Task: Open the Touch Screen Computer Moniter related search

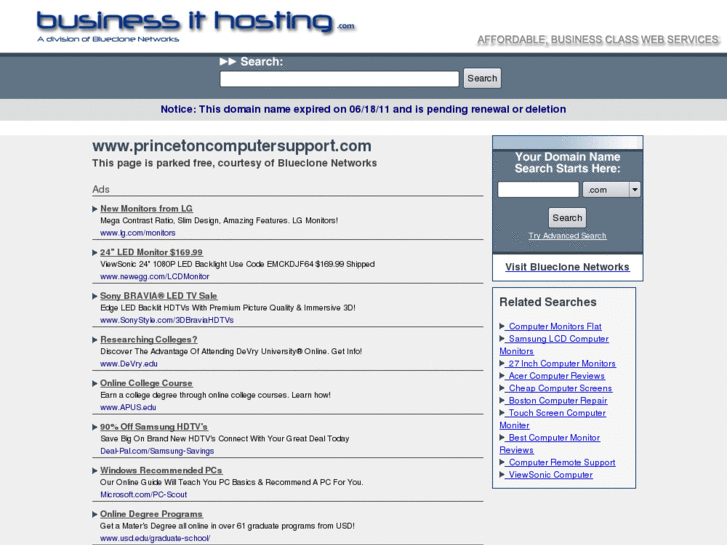Action: [x=553, y=419]
